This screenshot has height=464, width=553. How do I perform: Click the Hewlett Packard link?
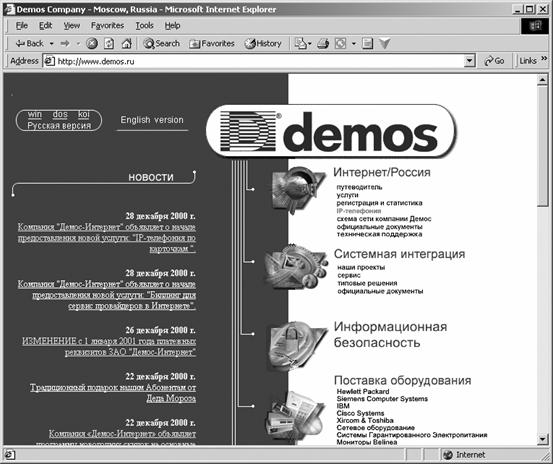(x=363, y=391)
